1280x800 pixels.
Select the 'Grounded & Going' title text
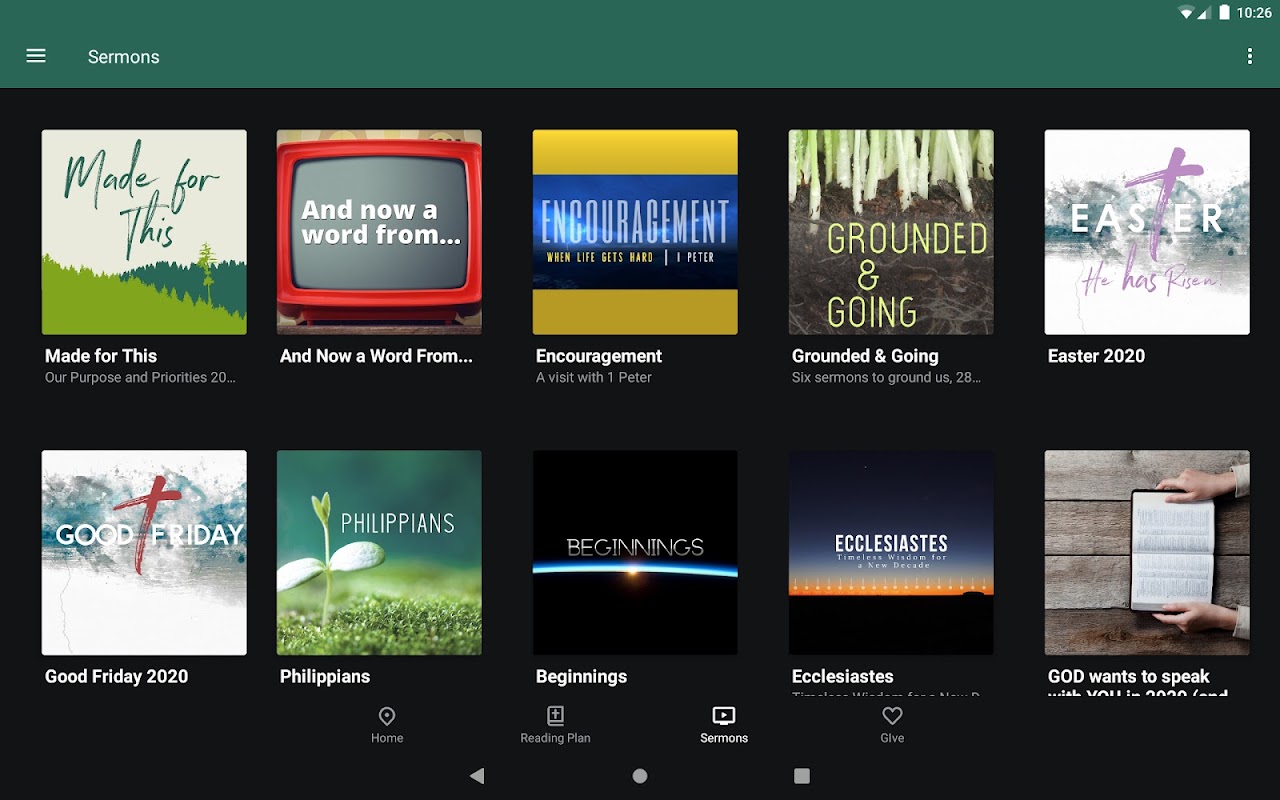point(865,356)
